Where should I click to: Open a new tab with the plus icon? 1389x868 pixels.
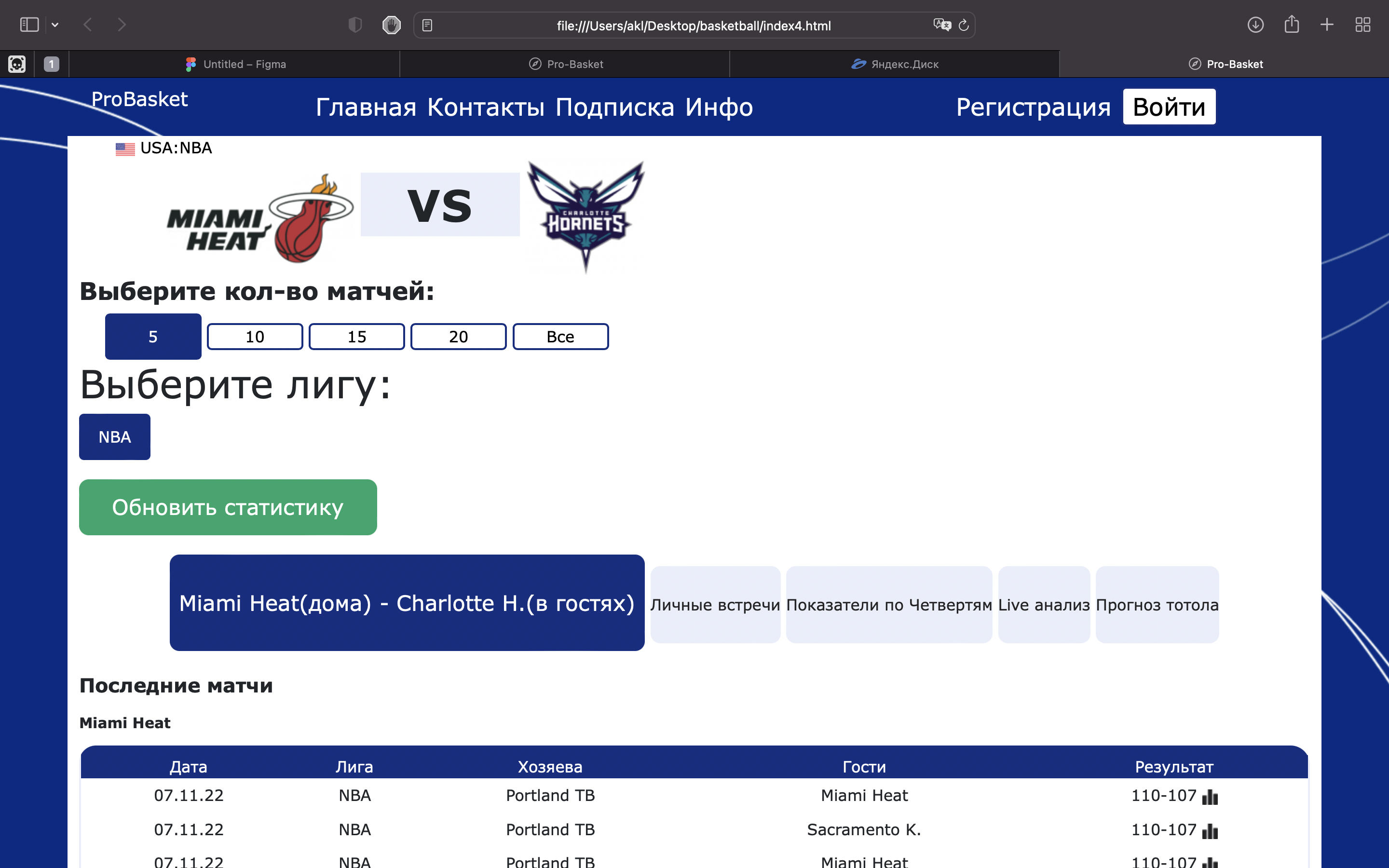1326,25
